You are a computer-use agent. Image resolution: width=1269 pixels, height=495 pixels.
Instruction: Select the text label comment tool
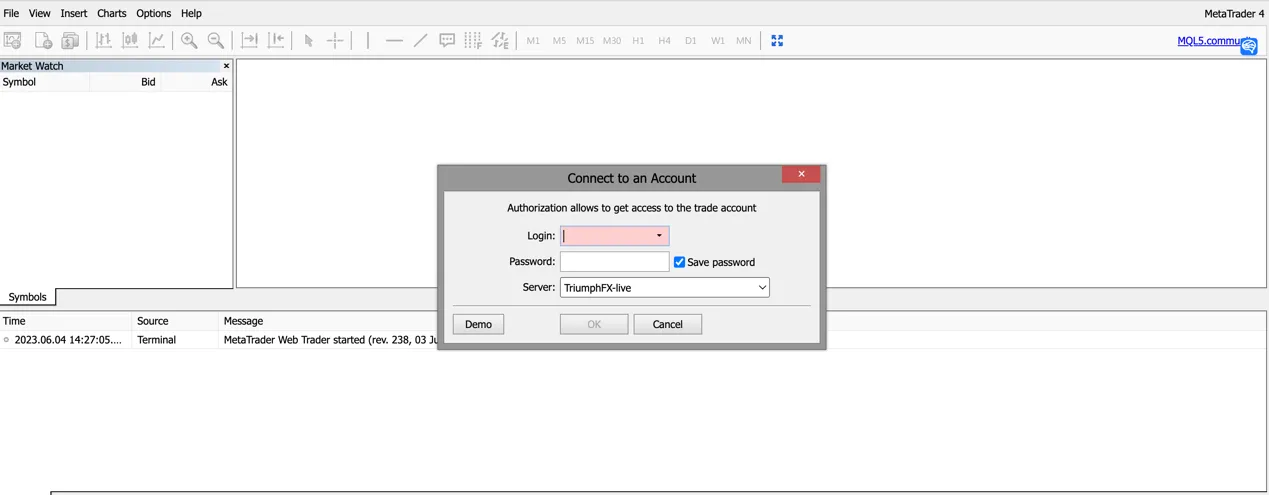point(447,41)
